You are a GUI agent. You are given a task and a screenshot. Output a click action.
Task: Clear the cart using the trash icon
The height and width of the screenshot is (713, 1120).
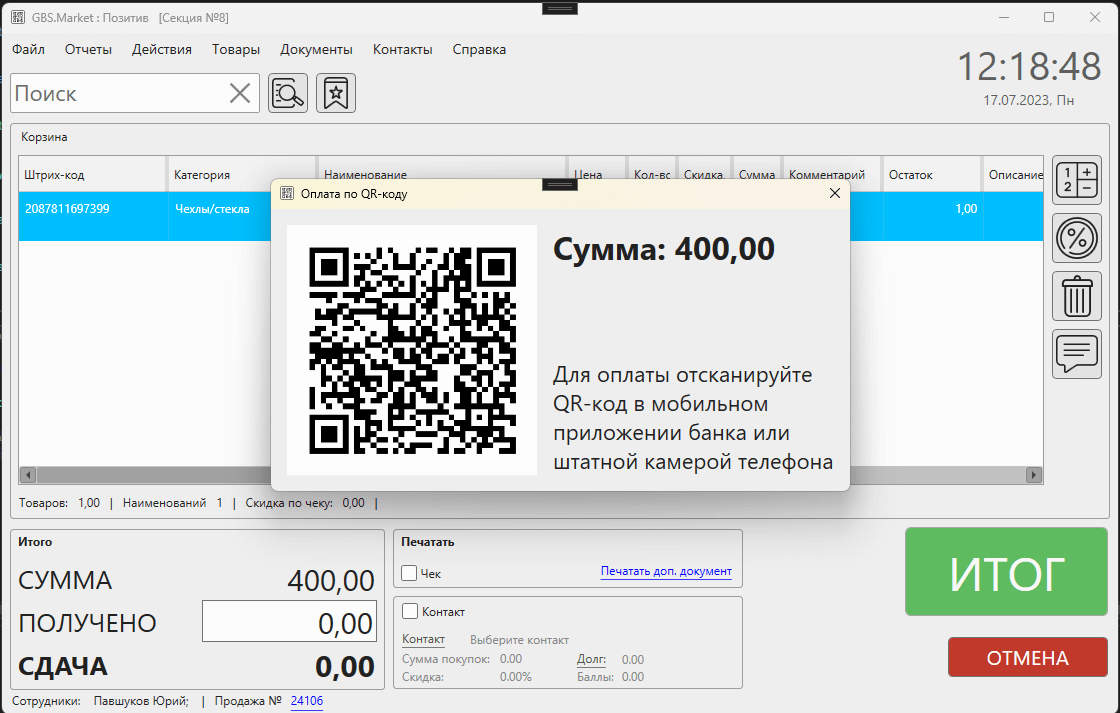pos(1076,296)
